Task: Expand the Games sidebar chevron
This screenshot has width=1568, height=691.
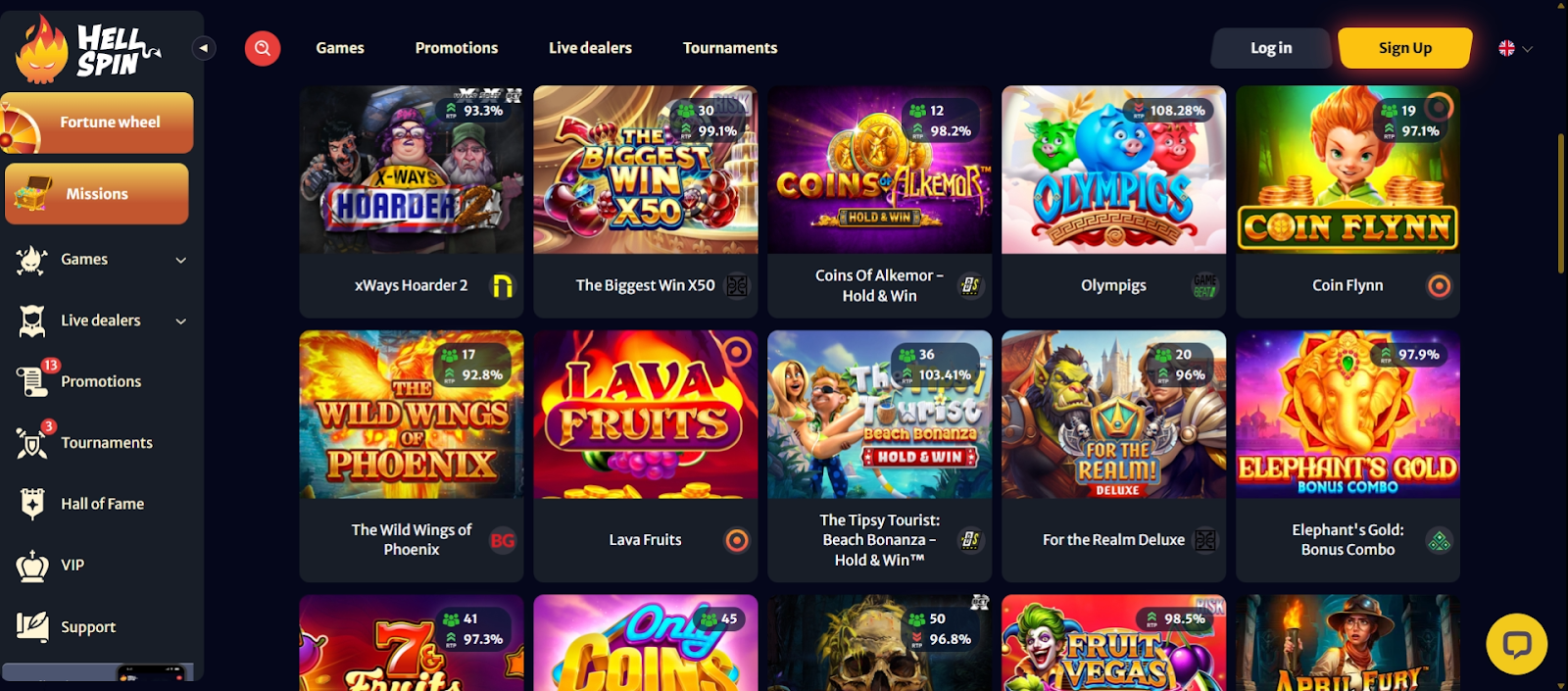Action: click(180, 260)
